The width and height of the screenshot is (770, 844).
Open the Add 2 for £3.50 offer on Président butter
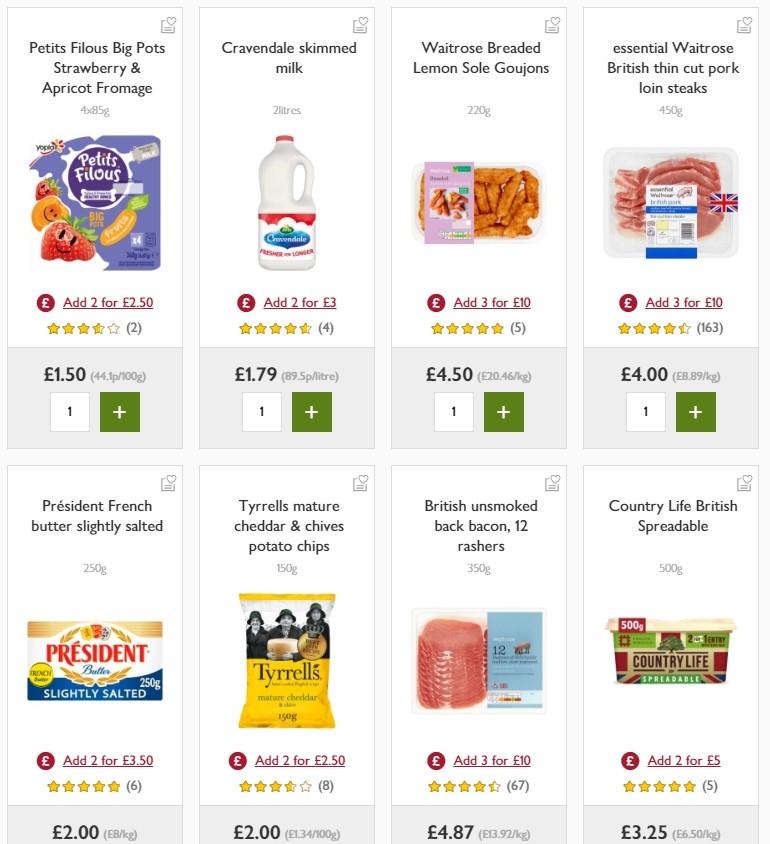tap(108, 760)
